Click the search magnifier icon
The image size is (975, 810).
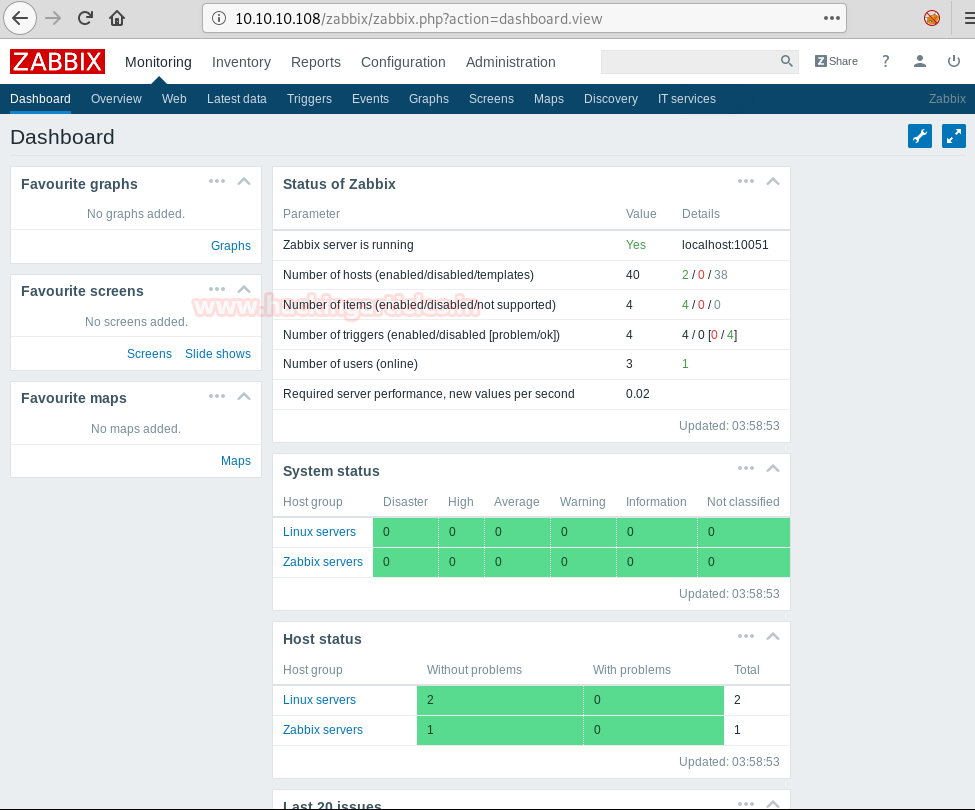pos(787,61)
